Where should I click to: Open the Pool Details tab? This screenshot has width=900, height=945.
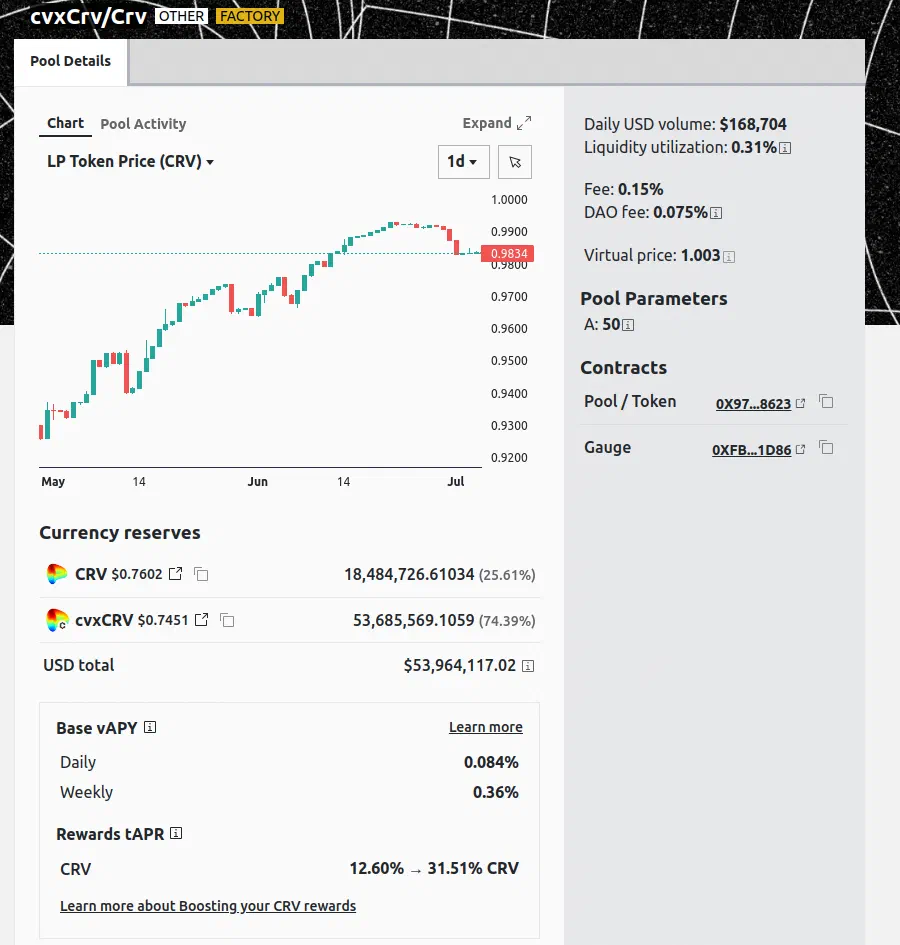pos(71,61)
